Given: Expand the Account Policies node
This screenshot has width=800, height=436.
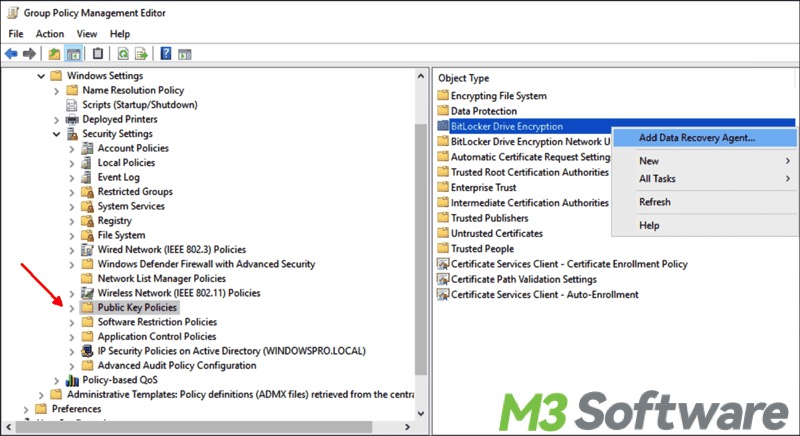Looking at the screenshot, I should 72,149.
